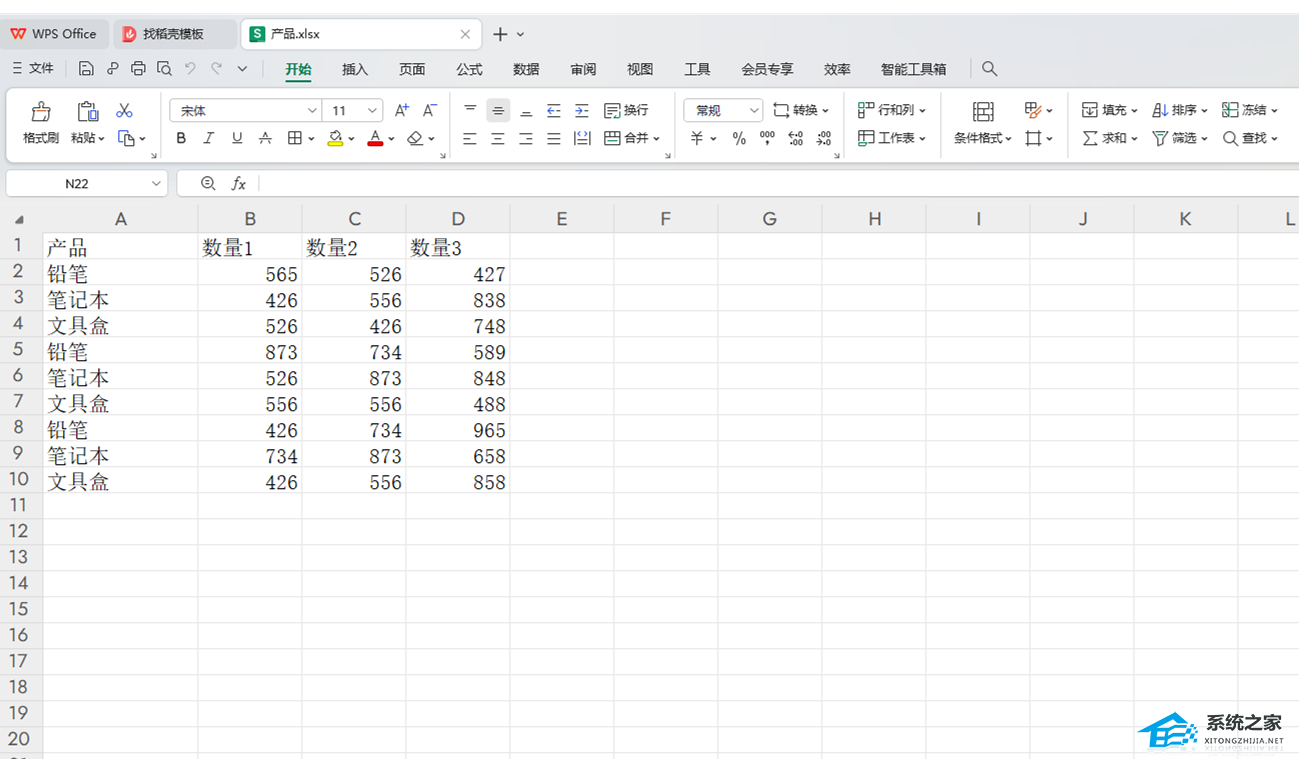Switch to 插入 Insert tab

(x=355, y=69)
